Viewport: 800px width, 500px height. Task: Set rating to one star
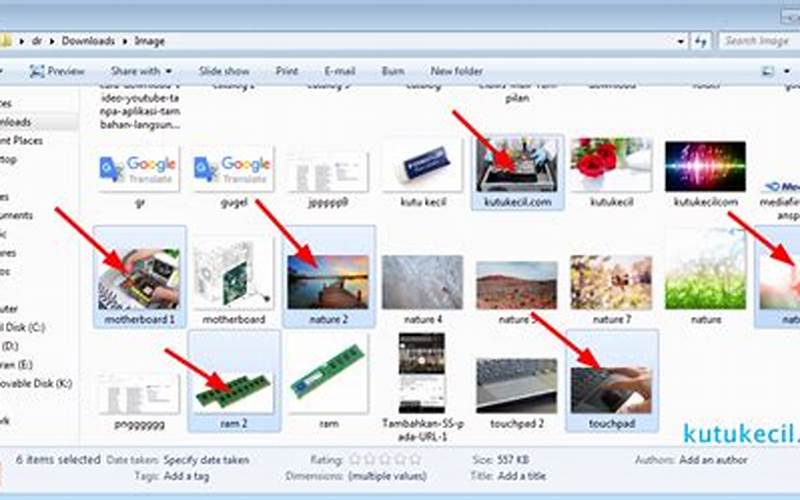(x=355, y=460)
